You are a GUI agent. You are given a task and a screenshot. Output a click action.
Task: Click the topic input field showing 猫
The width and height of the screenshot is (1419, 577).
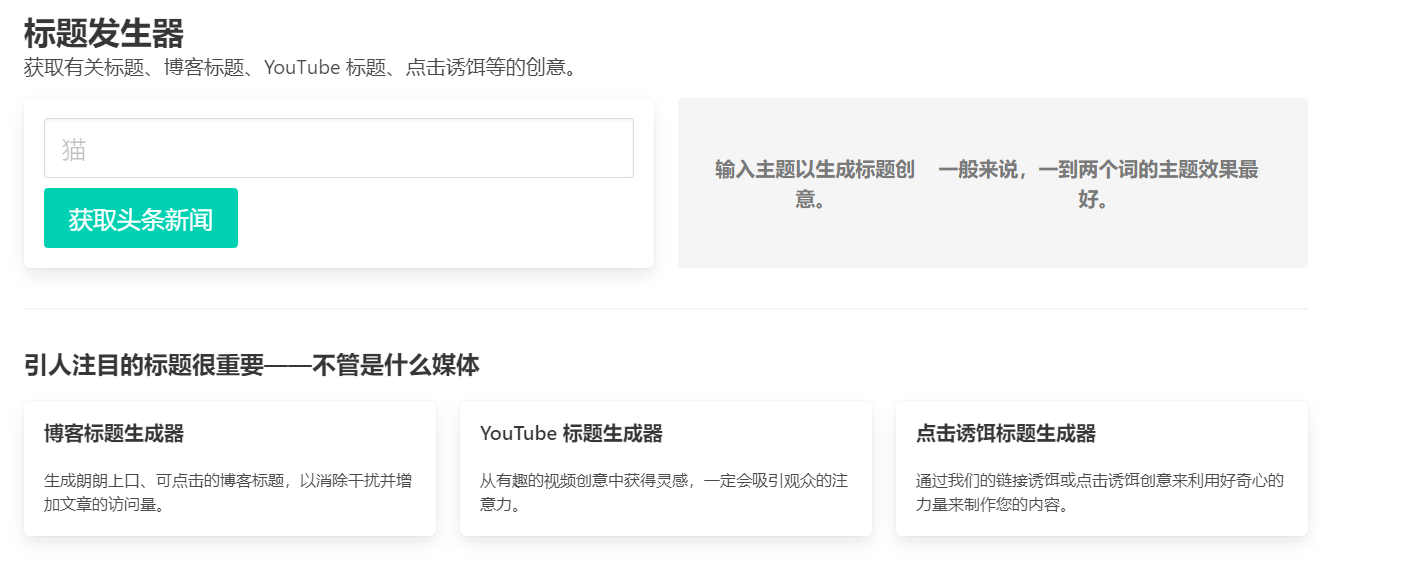click(x=339, y=148)
